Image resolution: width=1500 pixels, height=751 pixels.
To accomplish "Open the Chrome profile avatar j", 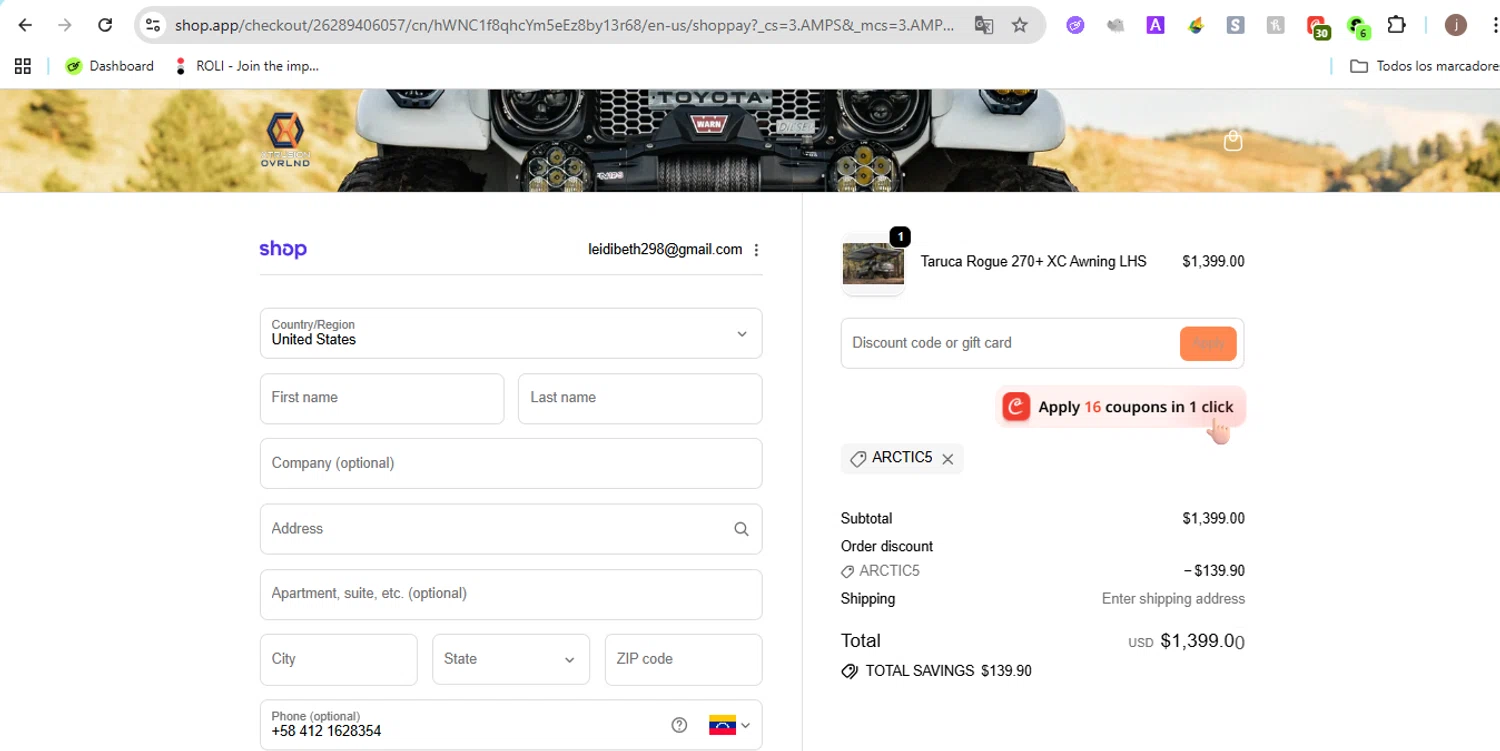I will tap(1456, 25).
